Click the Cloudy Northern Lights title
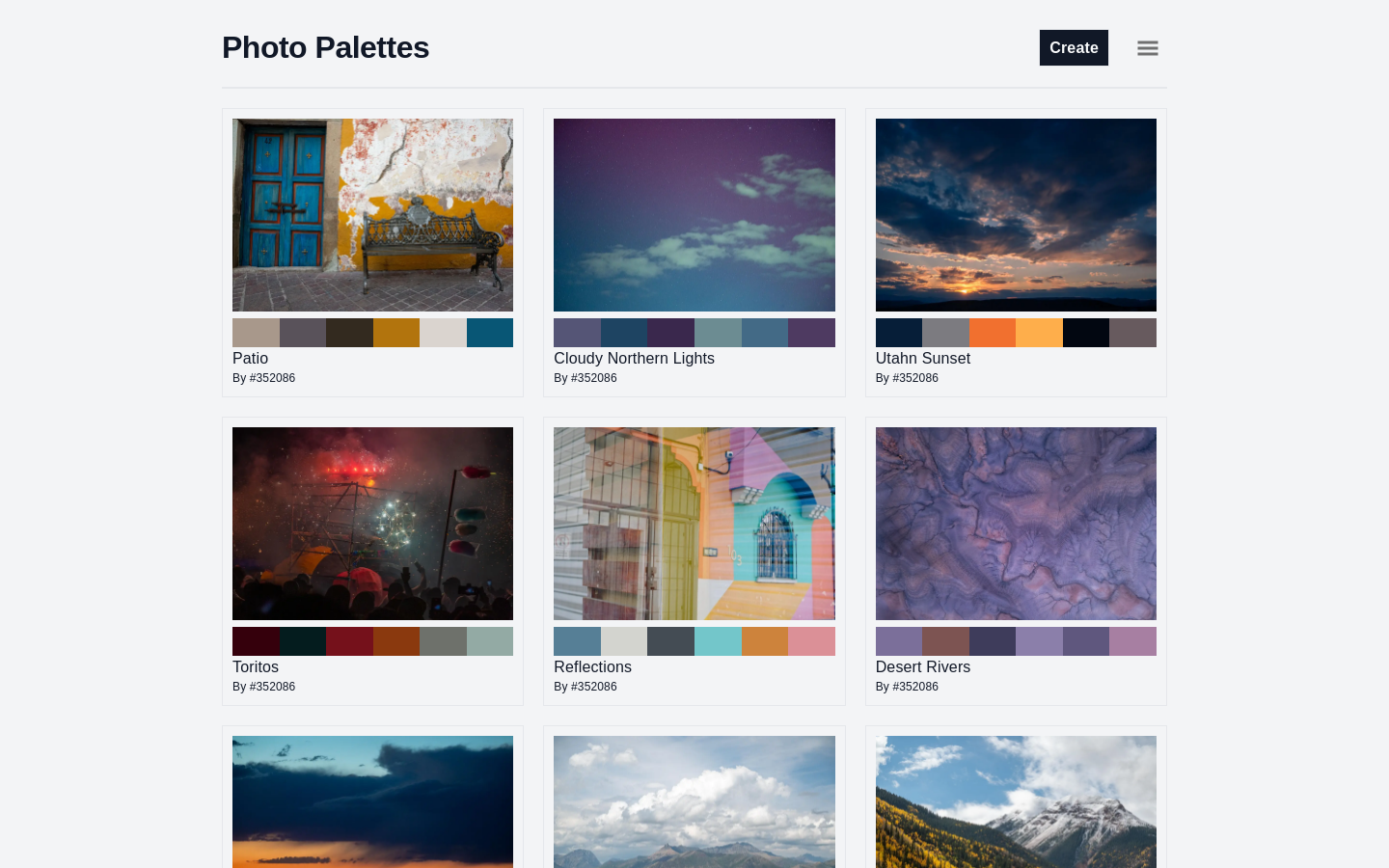The width and height of the screenshot is (1389, 868). pos(634,358)
